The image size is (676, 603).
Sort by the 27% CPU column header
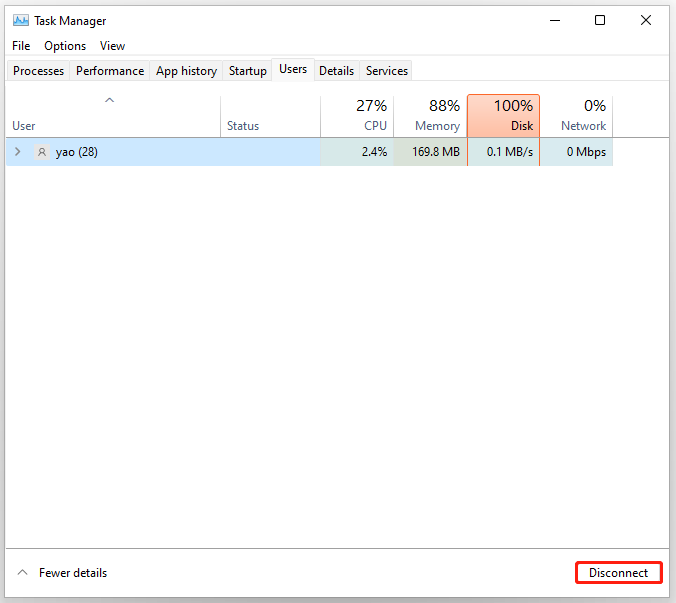357,116
